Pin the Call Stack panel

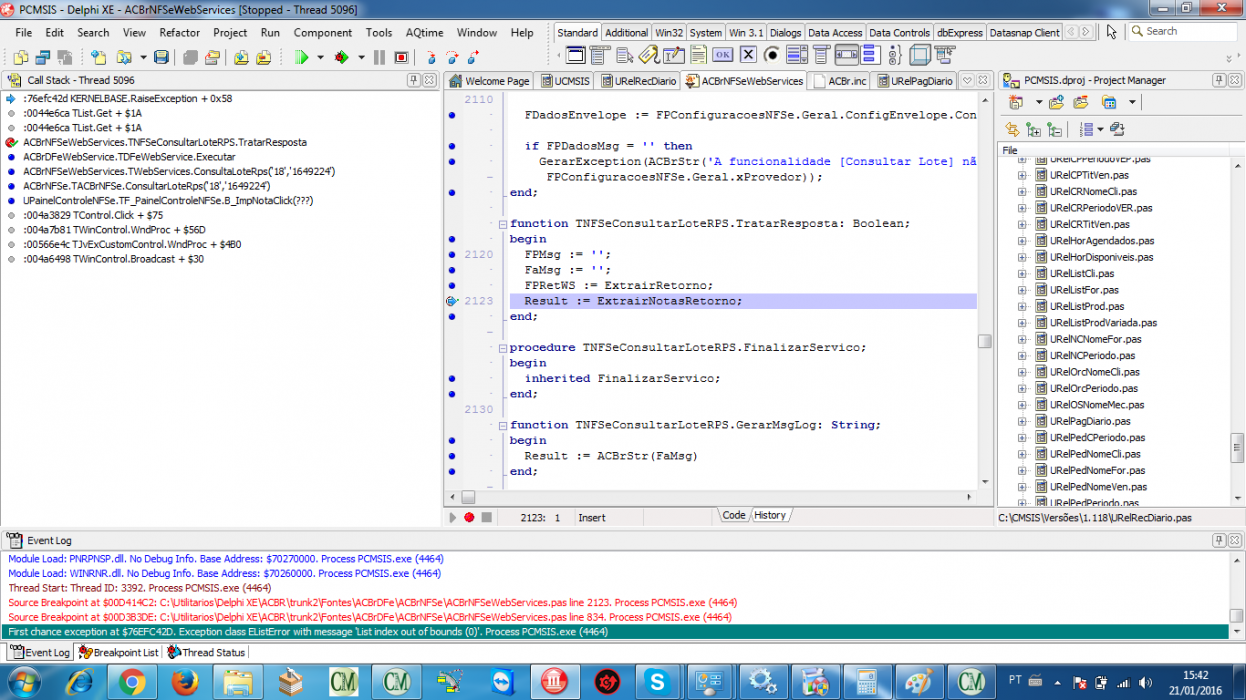click(x=413, y=80)
